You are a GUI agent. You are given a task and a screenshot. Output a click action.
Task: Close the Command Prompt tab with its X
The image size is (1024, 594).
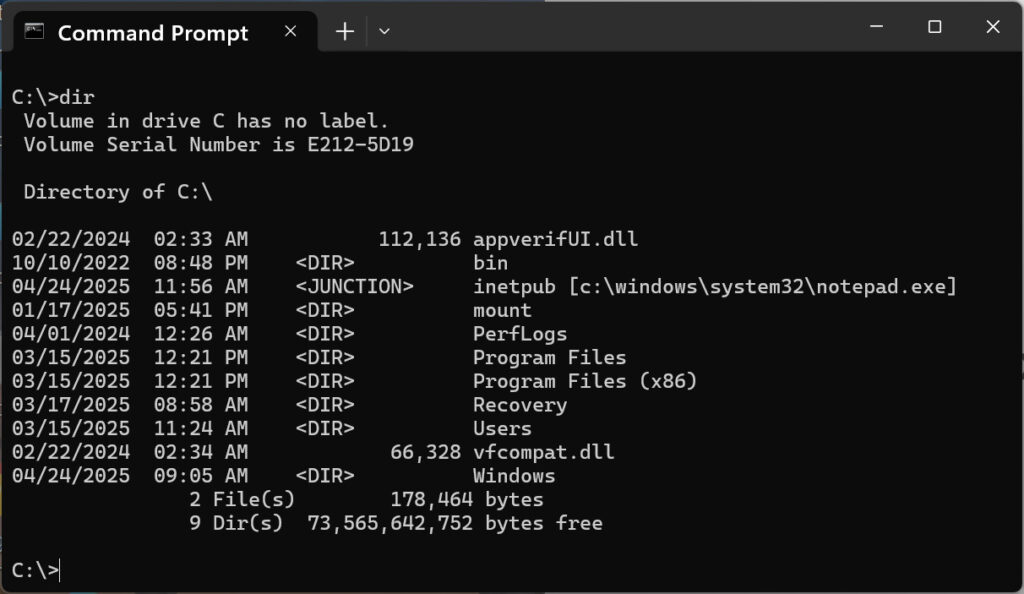pyautogui.click(x=290, y=31)
